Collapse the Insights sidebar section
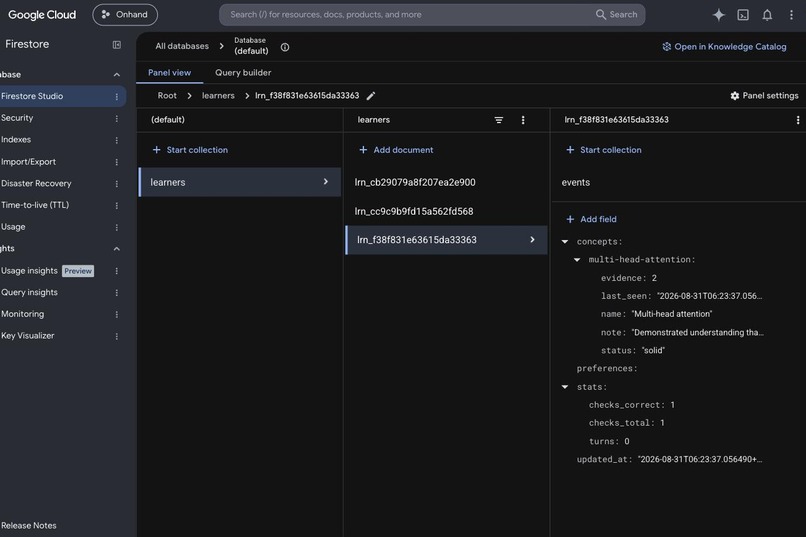The width and height of the screenshot is (806, 537). tap(117, 249)
